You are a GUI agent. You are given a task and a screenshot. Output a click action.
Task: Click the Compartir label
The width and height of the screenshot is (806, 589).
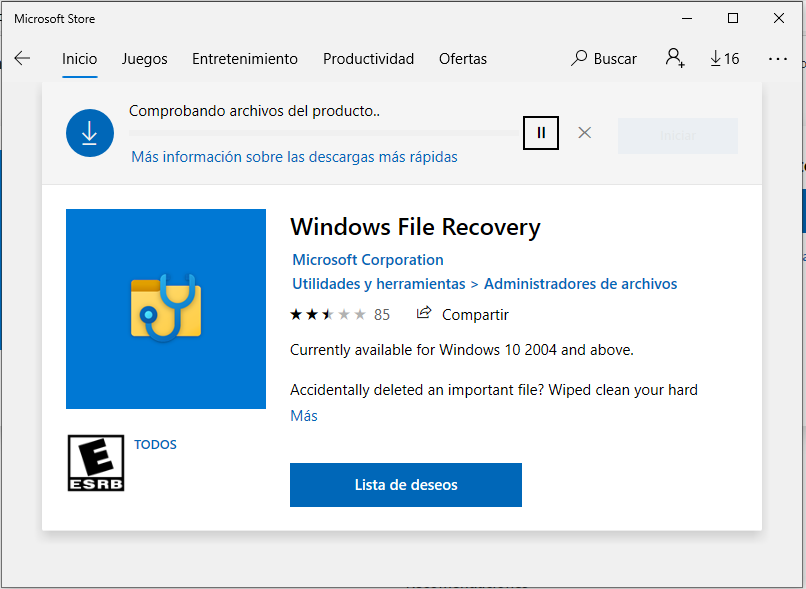pos(475,315)
